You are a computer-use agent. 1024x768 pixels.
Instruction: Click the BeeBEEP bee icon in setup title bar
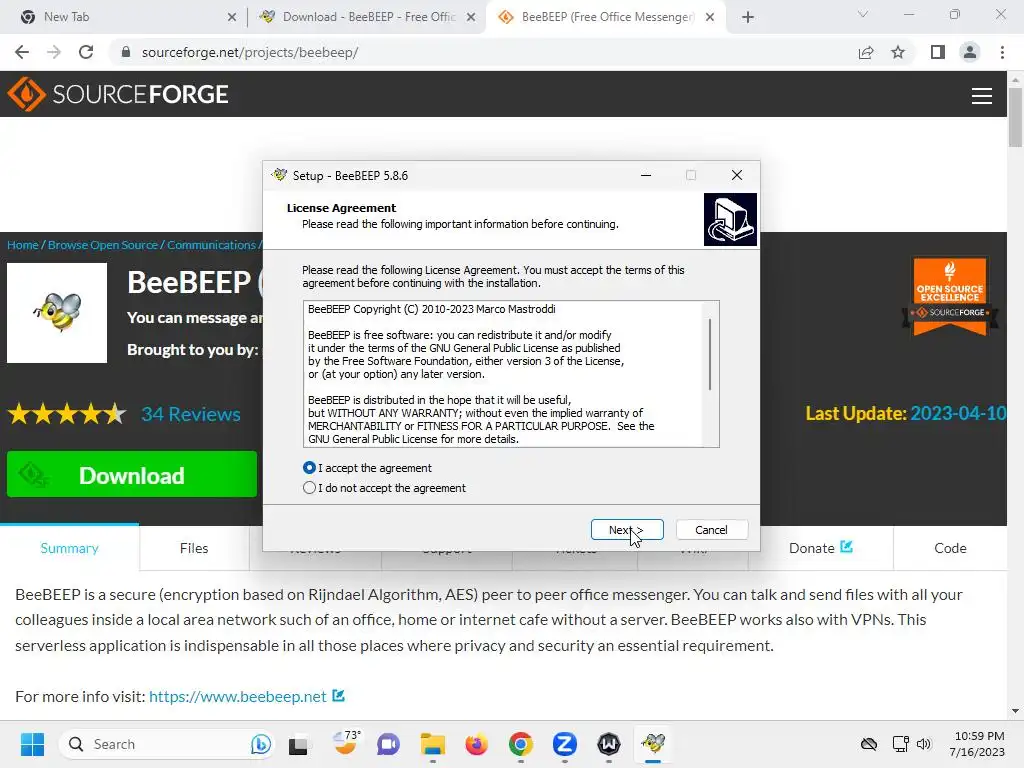click(280, 175)
